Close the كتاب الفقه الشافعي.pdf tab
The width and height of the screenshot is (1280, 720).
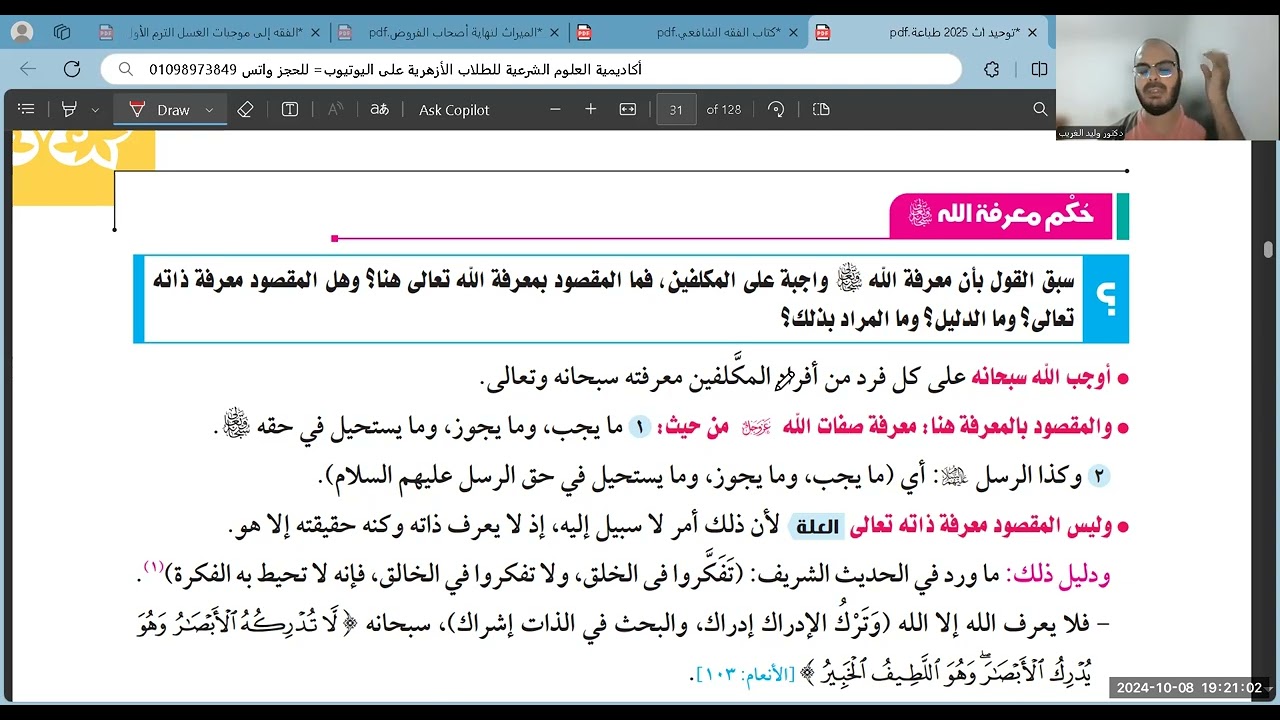coord(793,32)
